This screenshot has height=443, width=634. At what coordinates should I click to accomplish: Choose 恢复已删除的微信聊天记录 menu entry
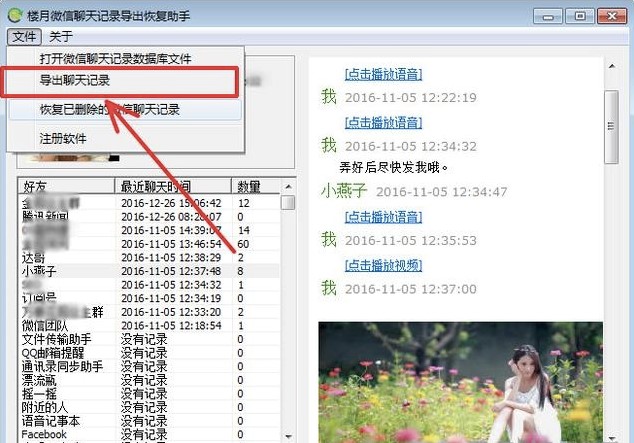[125, 110]
